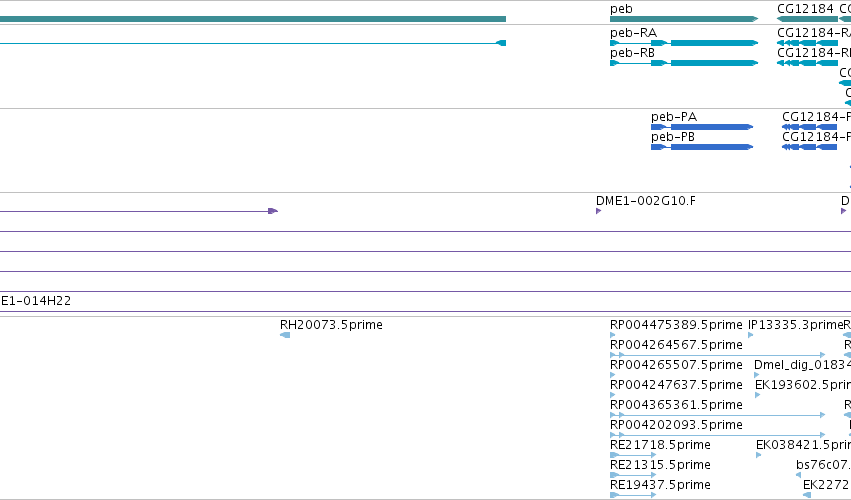Open the peb-RB transcript label
Viewport: 851px width, 500px height.
(632, 53)
